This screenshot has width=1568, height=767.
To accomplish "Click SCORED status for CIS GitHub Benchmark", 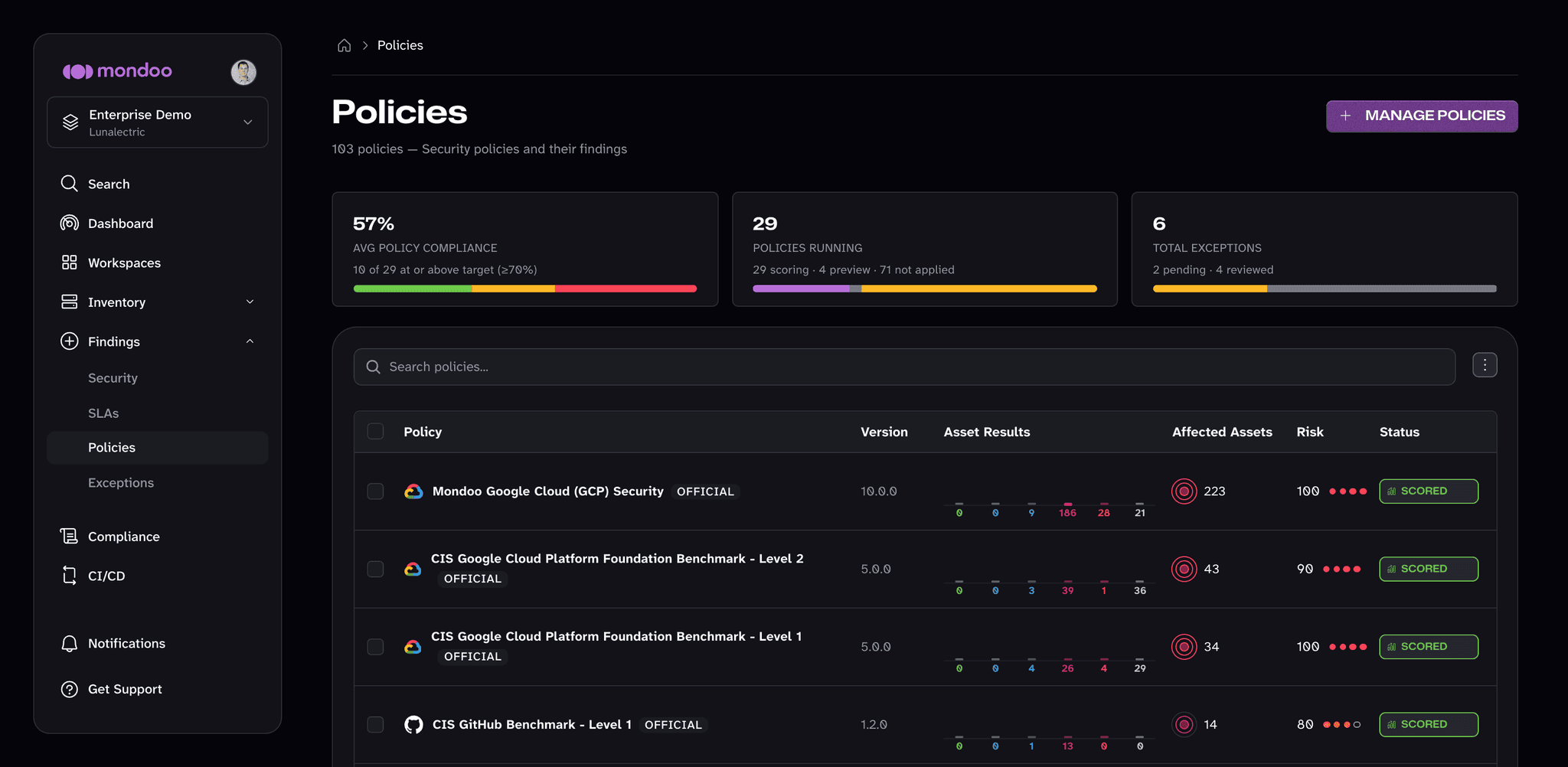I will [x=1429, y=725].
